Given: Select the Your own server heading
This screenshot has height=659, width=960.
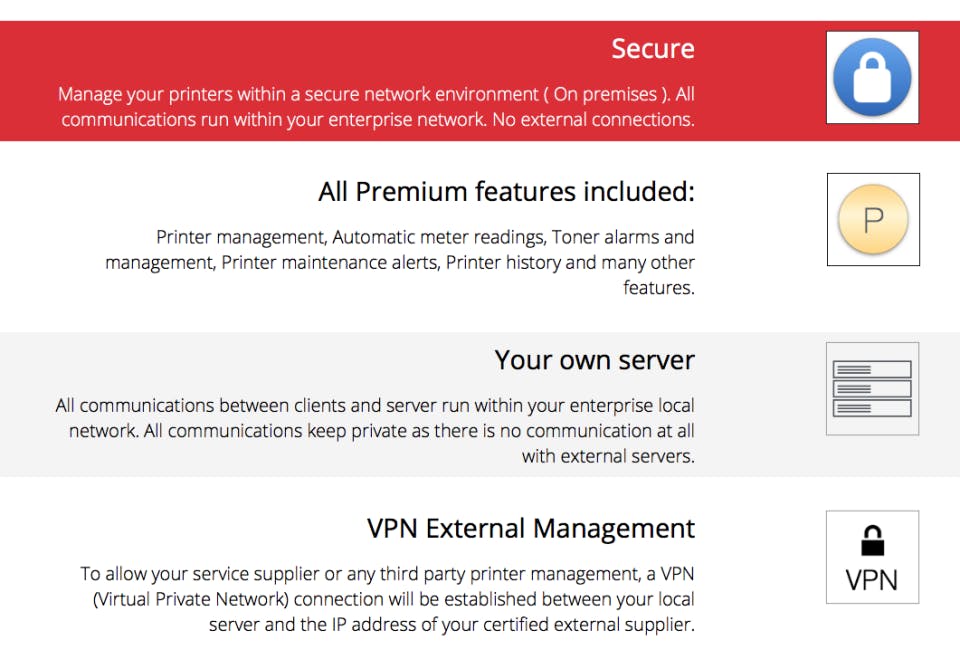Looking at the screenshot, I should pos(594,360).
